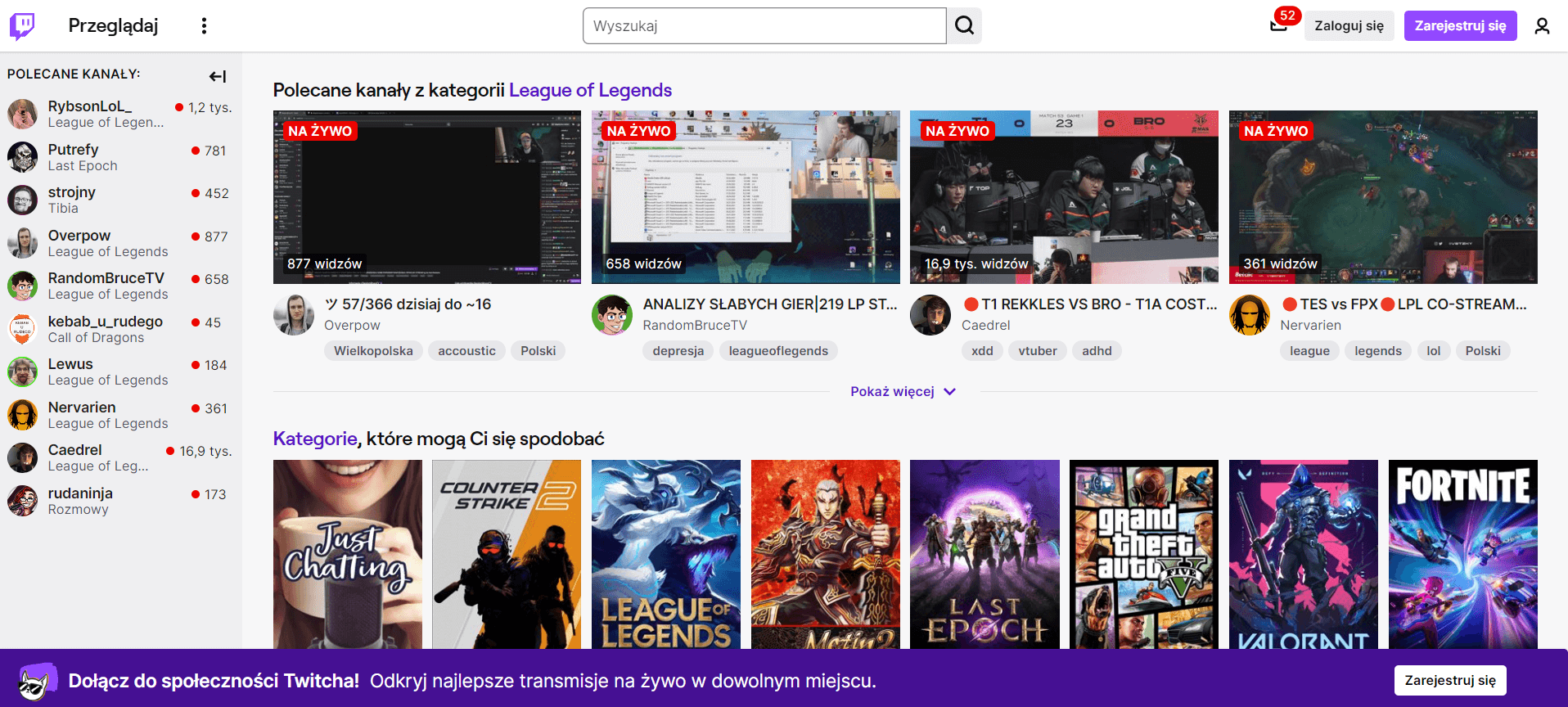Open the notifications inbox icon
This screenshot has height=707, width=1568.
click(1278, 25)
